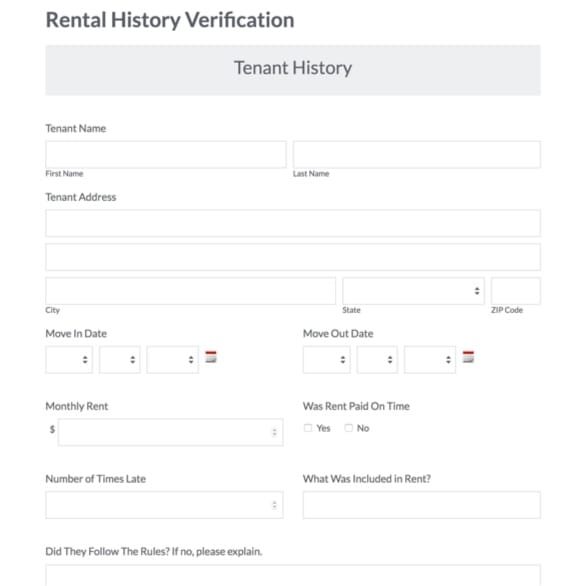586x586 pixels.
Task: Open the first Move Out Date dropdown
Action: pyautogui.click(x=327, y=360)
